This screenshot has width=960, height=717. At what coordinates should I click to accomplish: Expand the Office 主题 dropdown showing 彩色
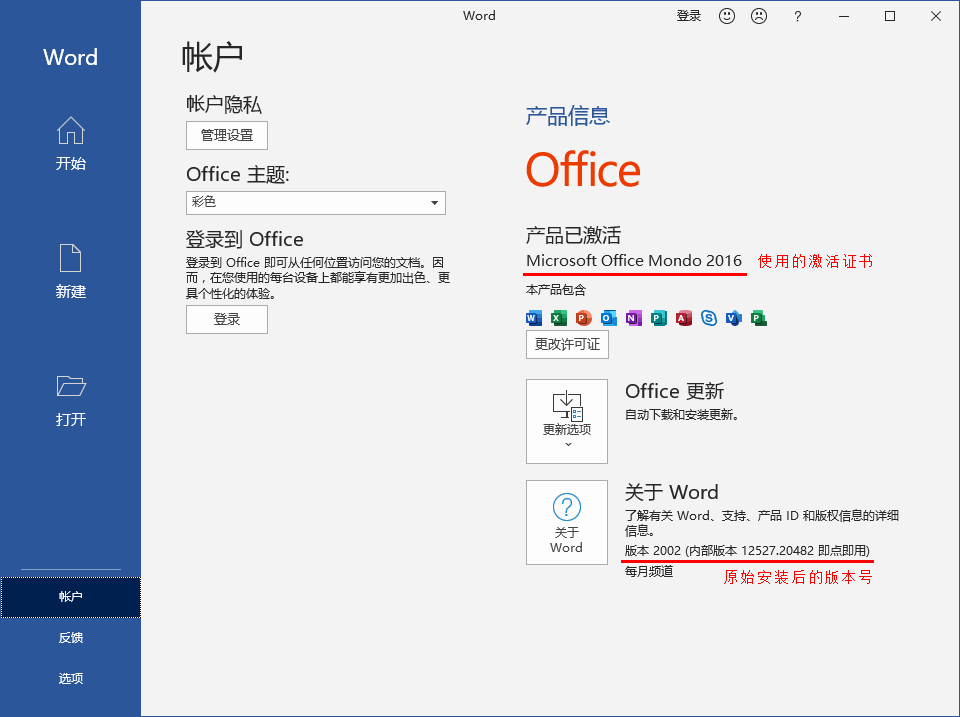[x=316, y=203]
